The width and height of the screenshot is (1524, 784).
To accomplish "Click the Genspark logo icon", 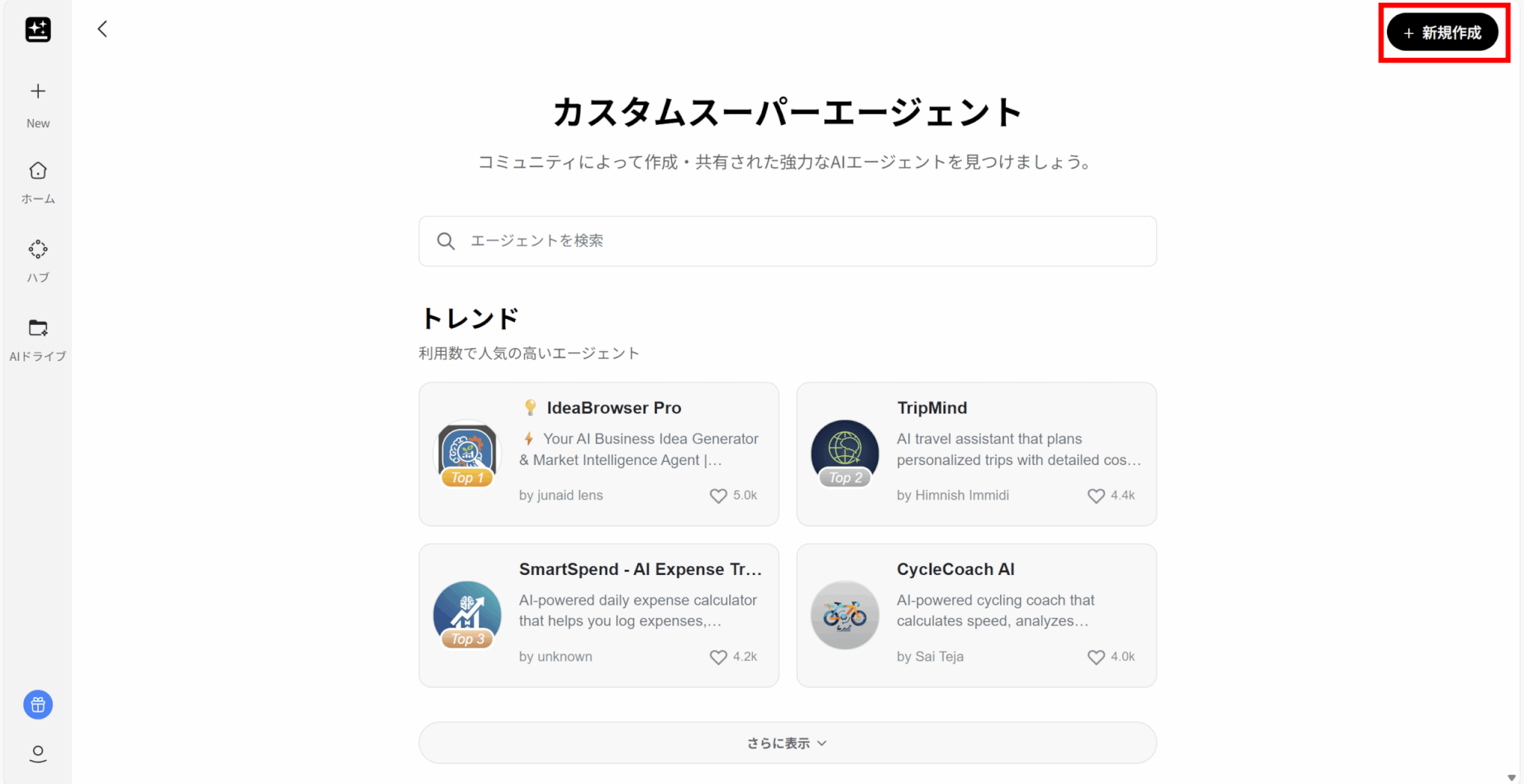I will pyautogui.click(x=38, y=30).
